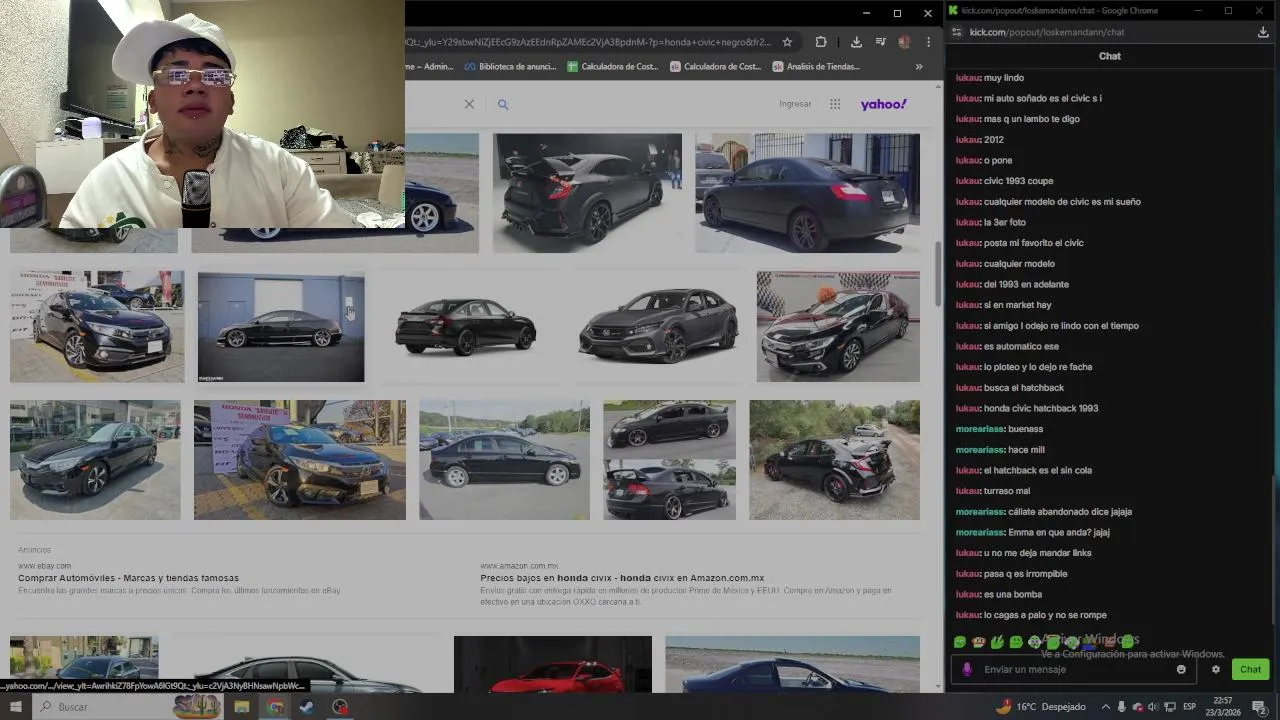The width and height of the screenshot is (1280, 720).
Task: Open Chrome downloads in the Yahoo window
Action: tap(856, 42)
